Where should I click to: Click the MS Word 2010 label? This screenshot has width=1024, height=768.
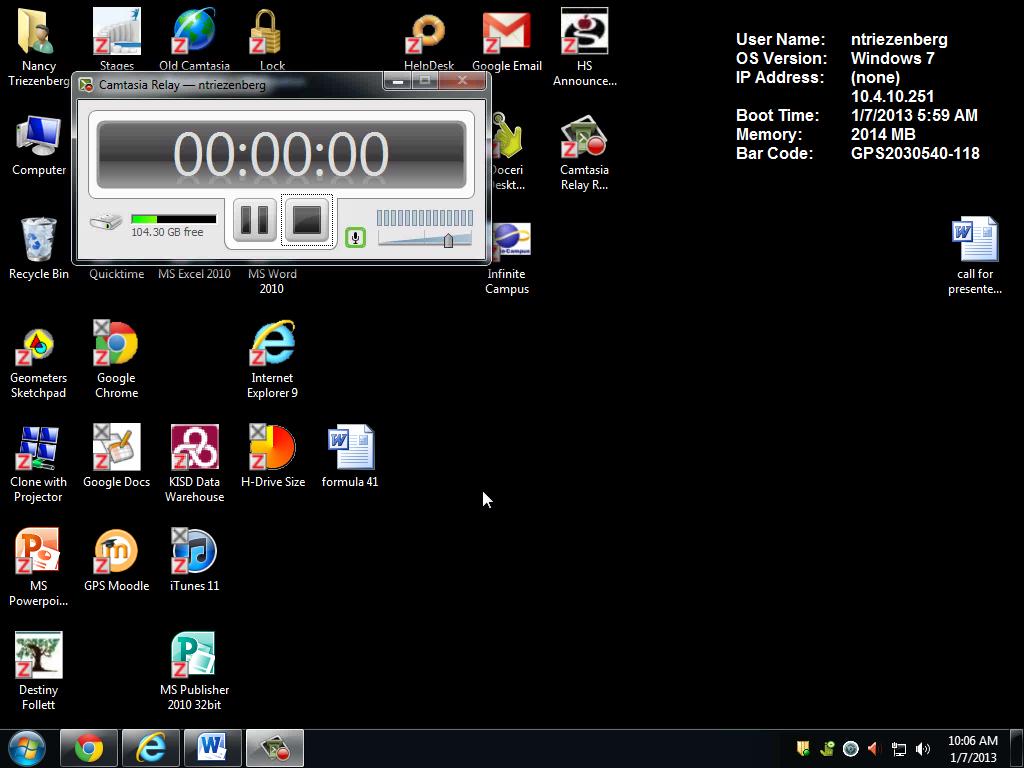click(x=272, y=281)
